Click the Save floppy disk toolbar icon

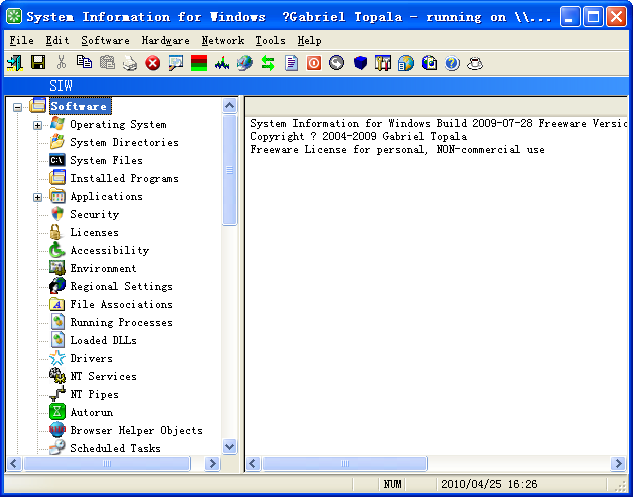pyautogui.click(x=38, y=63)
